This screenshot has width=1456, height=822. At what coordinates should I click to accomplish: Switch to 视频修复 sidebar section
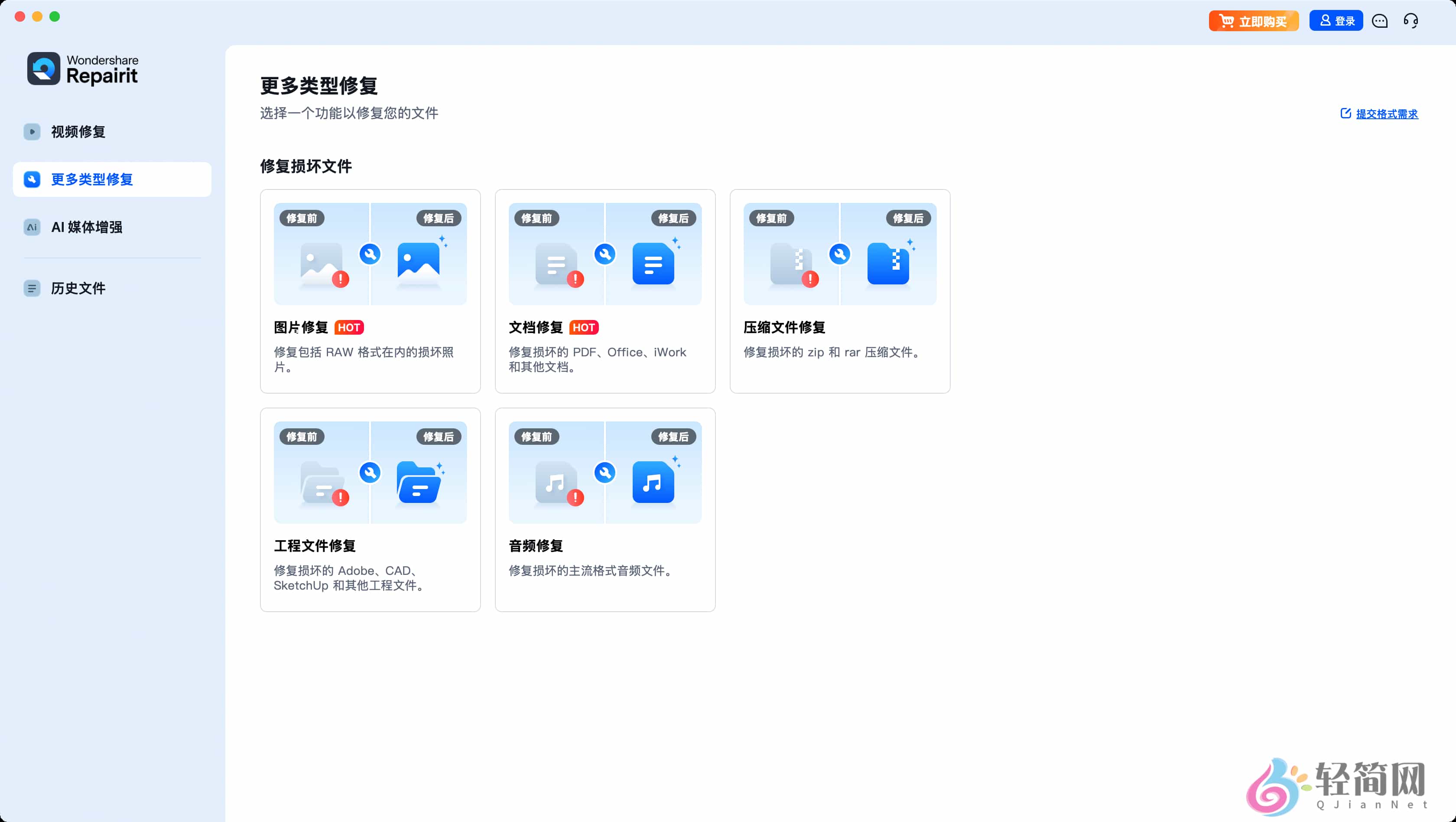pyautogui.click(x=78, y=132)
